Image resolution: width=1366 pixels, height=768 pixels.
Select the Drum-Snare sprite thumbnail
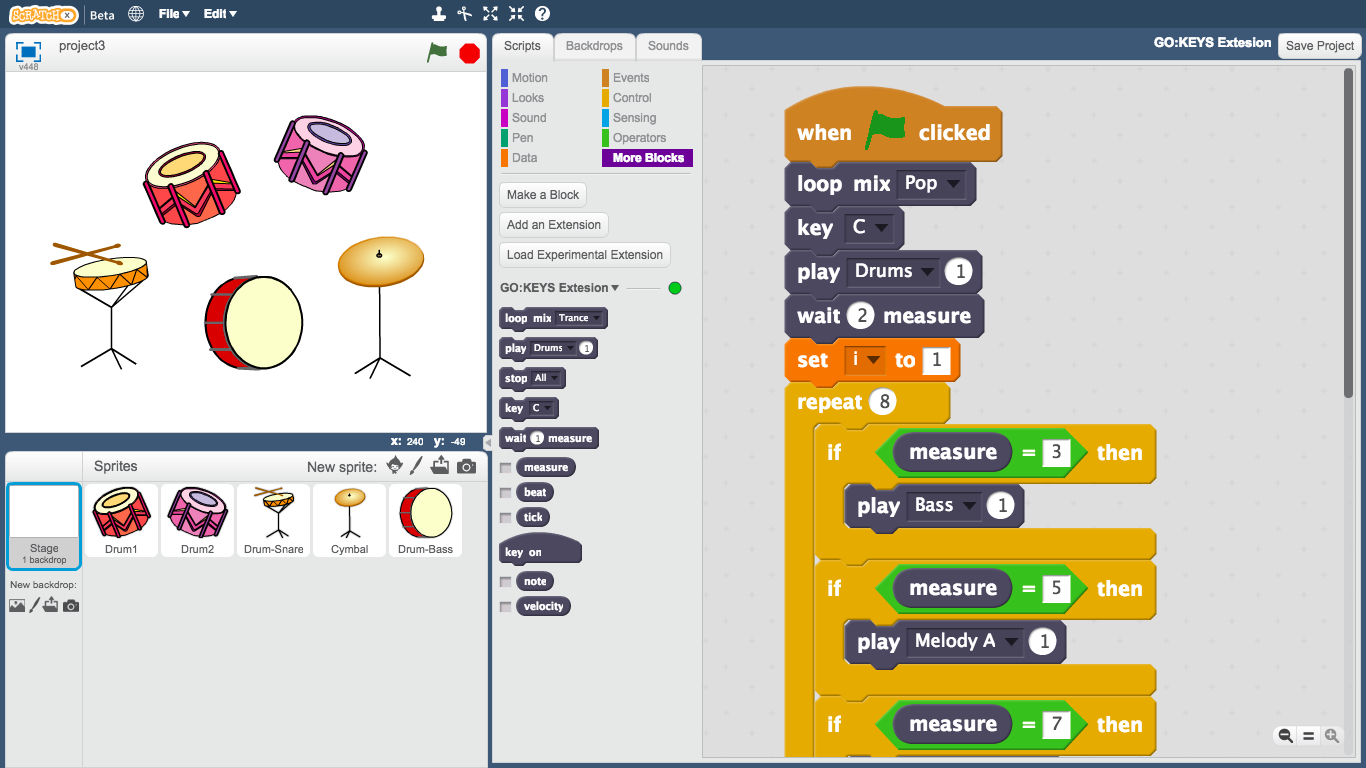pyautogui.click(x=274, y=520)
